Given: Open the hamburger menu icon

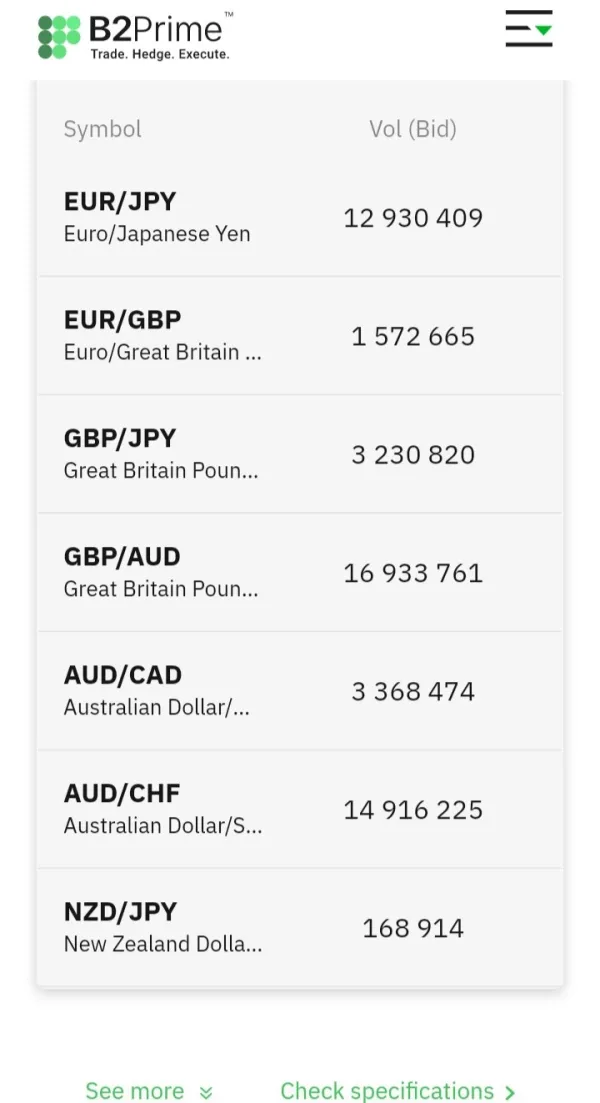Looking at the screenshot, I should pyautogui.click(x=528, y=29).
